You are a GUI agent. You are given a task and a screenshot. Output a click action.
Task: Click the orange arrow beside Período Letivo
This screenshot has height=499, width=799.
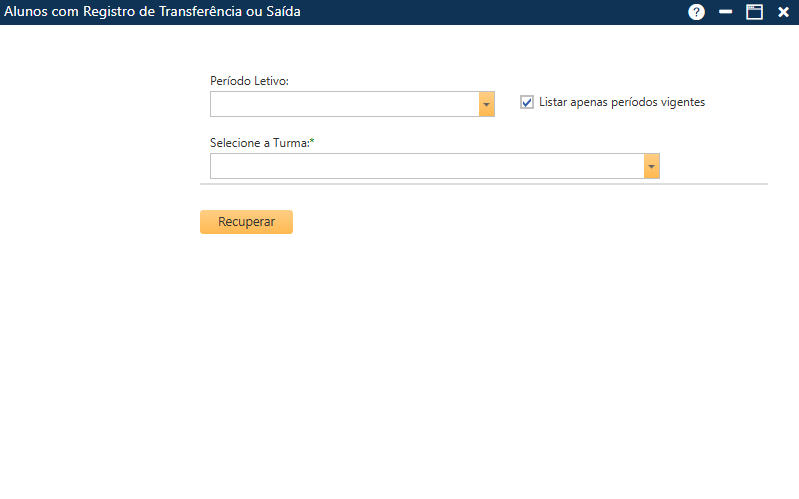(x=487, y=104)
